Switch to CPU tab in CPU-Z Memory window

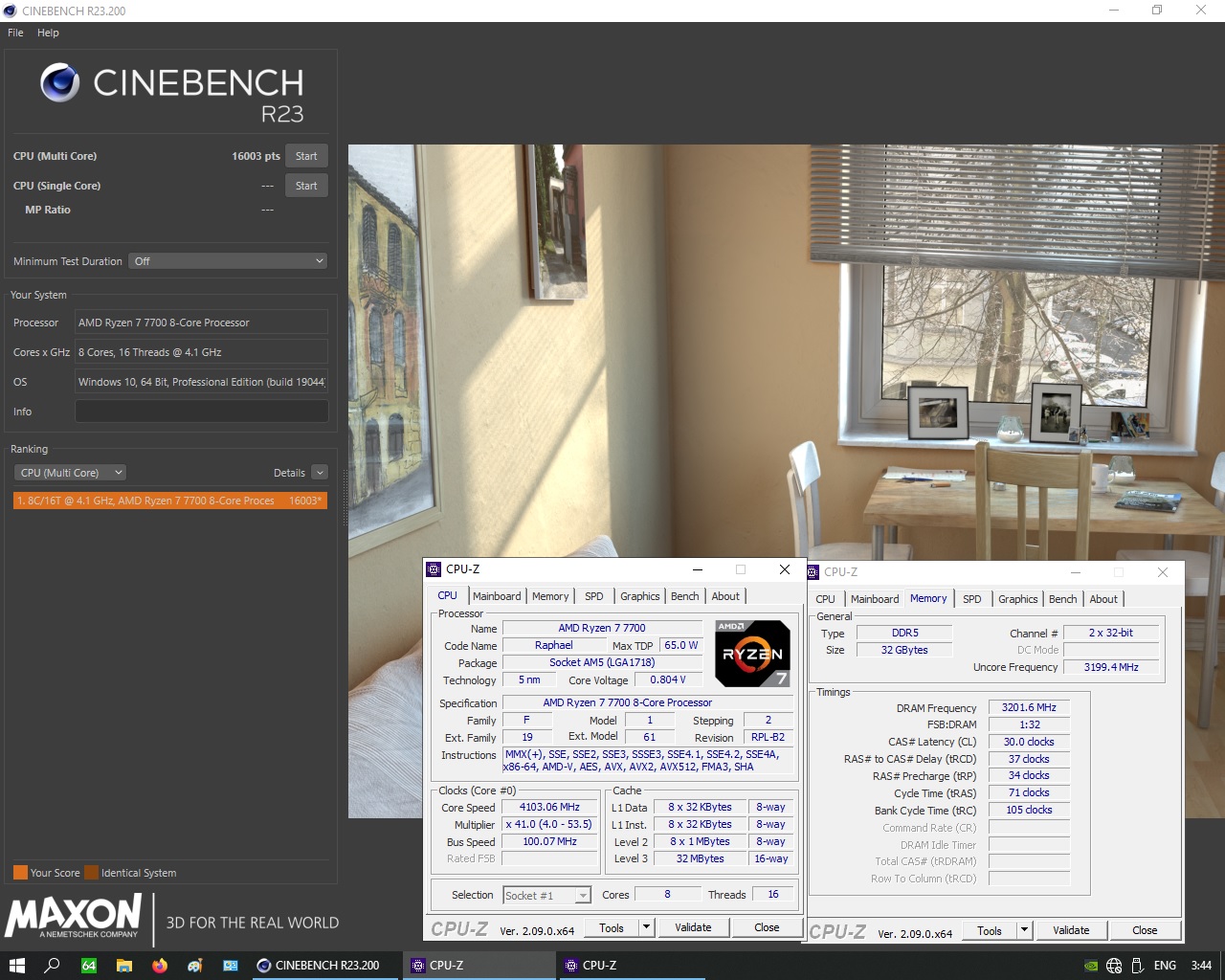tap(826, 599)
